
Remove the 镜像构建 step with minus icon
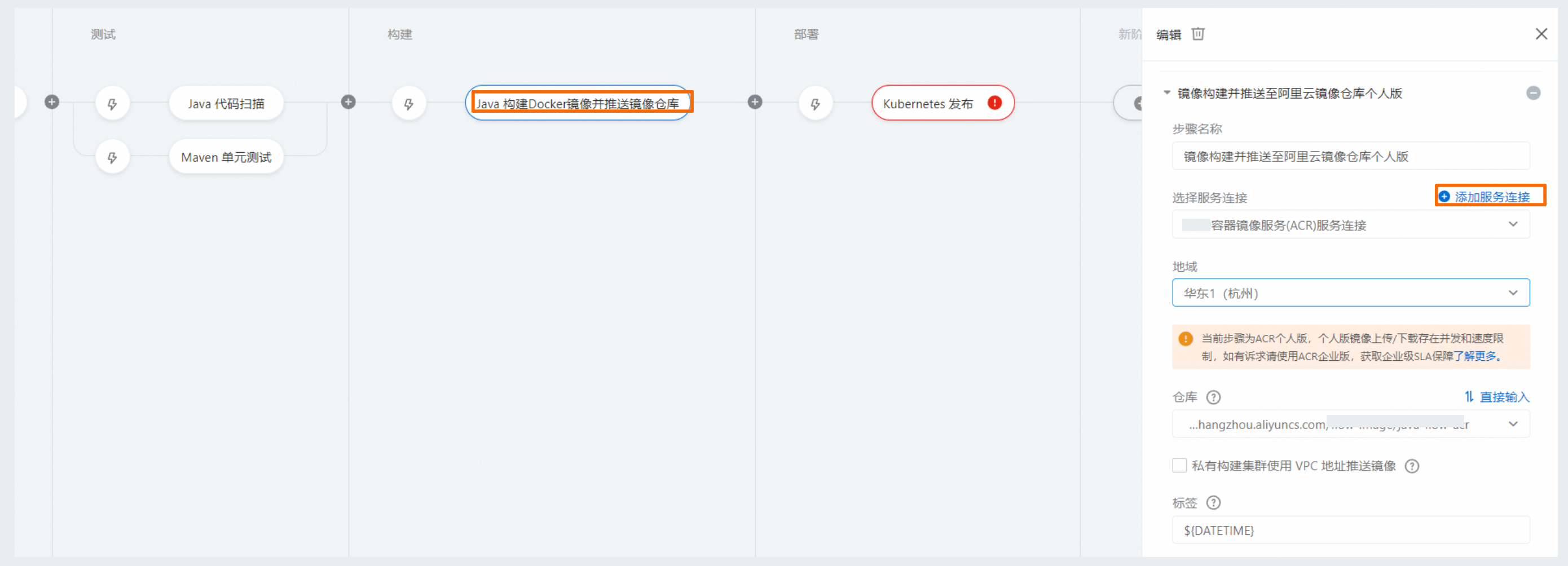pyautogui.click(x=1533, y=93)
